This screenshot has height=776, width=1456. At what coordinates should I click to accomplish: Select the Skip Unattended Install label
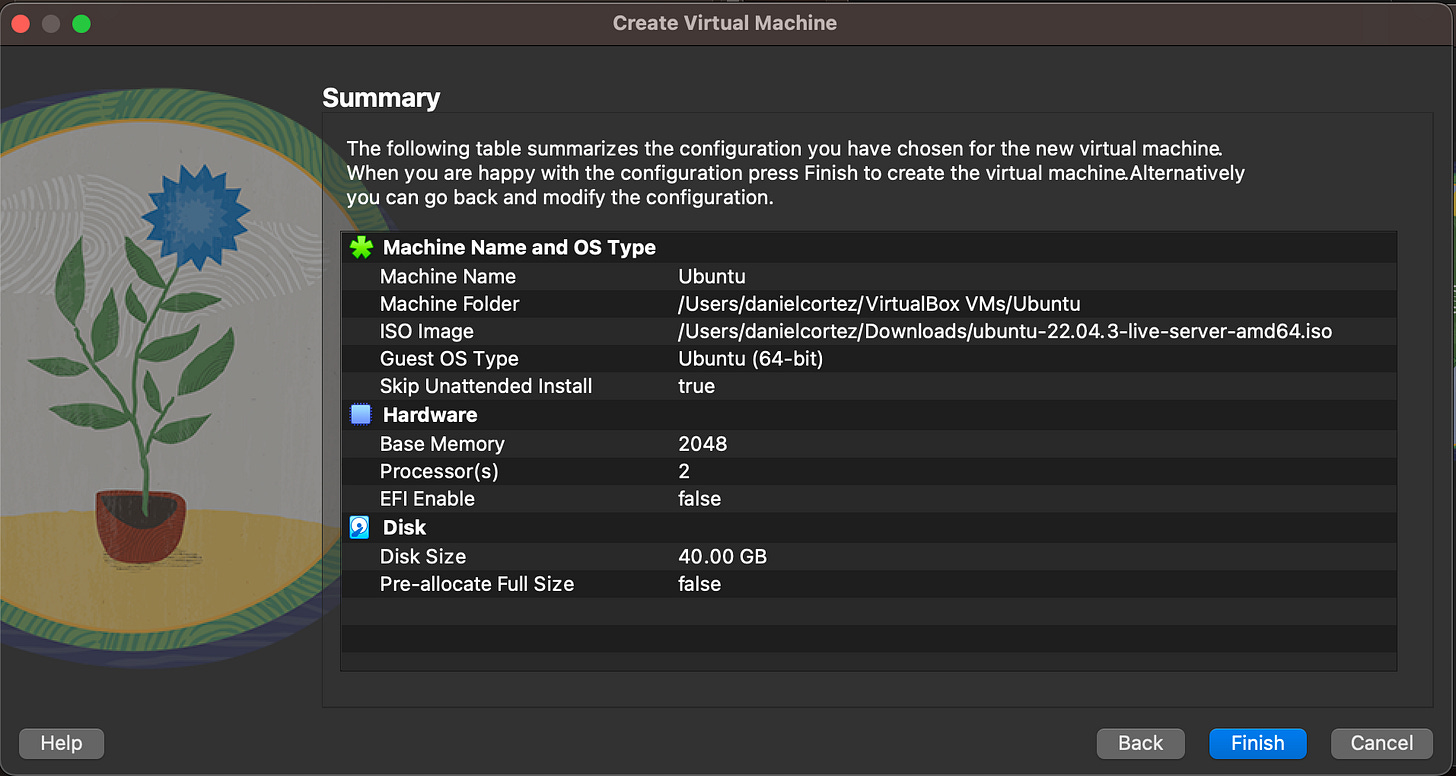(486, 386)
